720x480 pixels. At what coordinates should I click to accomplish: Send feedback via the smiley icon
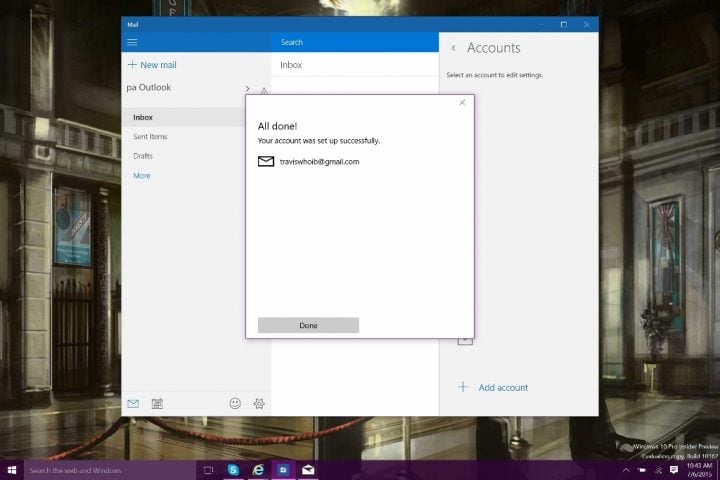pos(235,403)
